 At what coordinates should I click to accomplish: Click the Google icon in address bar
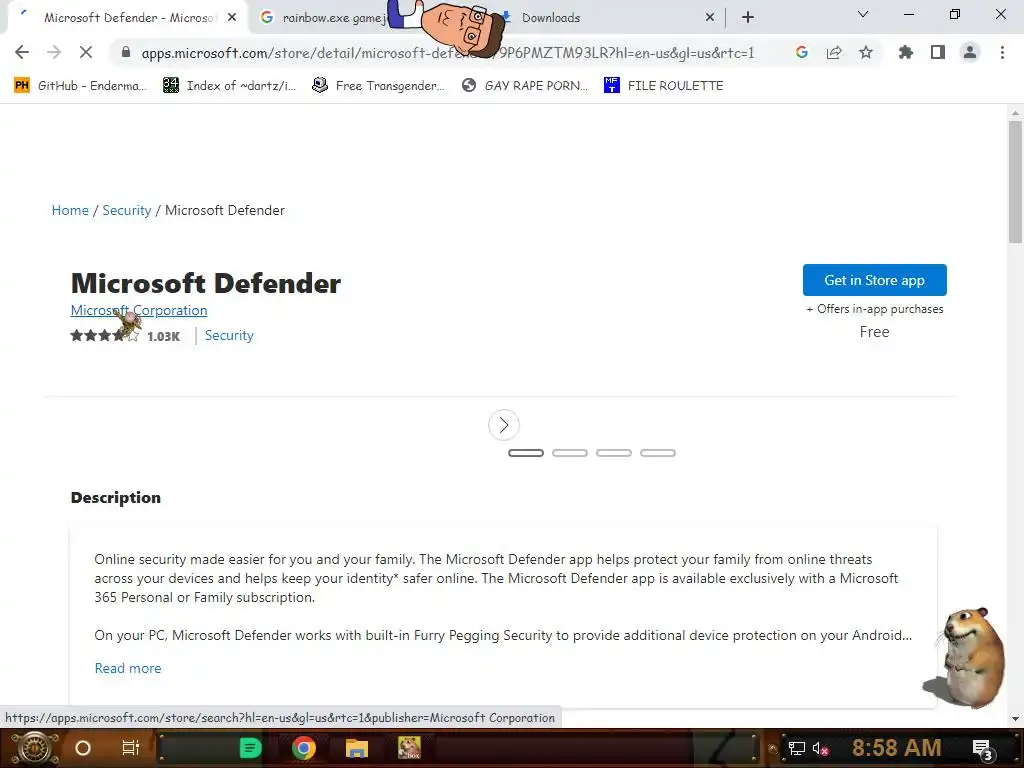click(802, 52)
